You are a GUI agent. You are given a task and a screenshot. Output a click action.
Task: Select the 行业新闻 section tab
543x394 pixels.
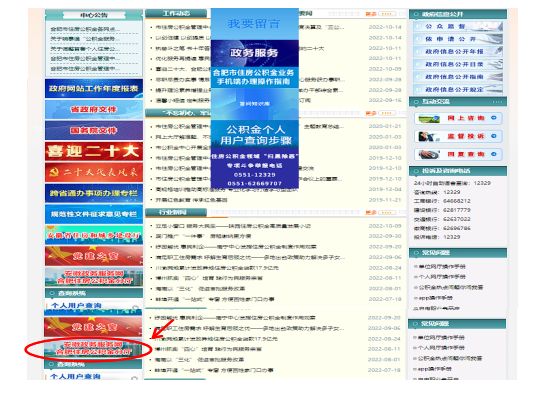coord(176,212)
